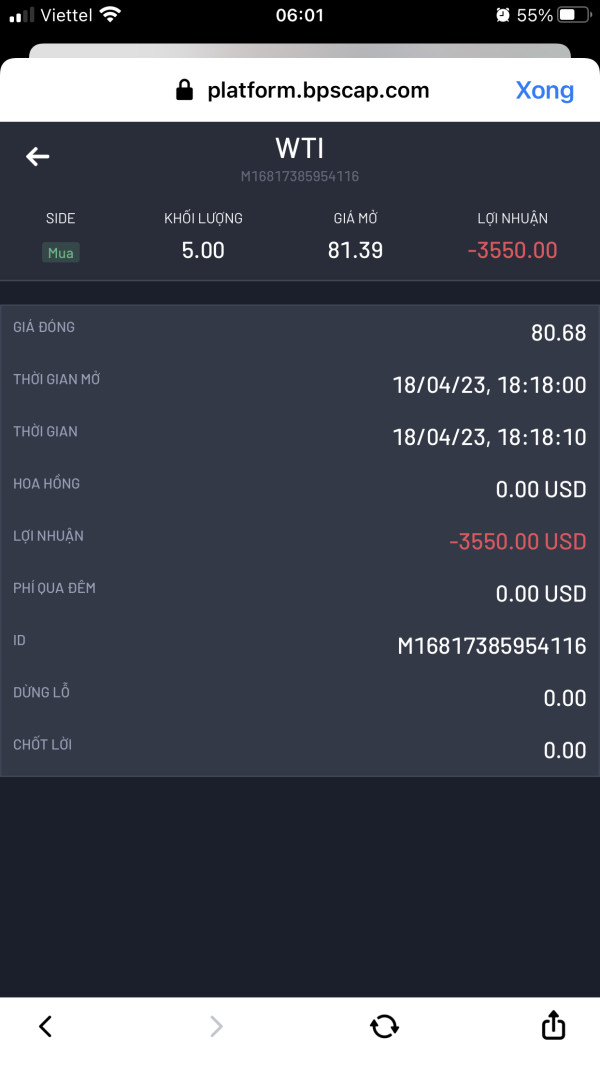Viewport: 600px width, 1067px height.
Task: Tap the browser back chevron
Action: [45, 1026]
